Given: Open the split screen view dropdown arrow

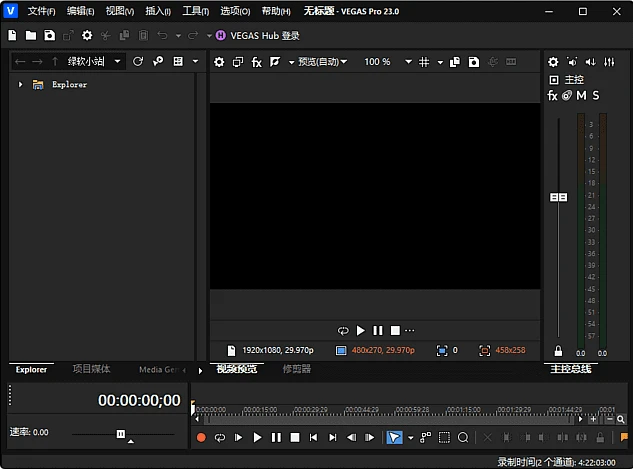Looking at the screenshot, I should pos(291,62).
